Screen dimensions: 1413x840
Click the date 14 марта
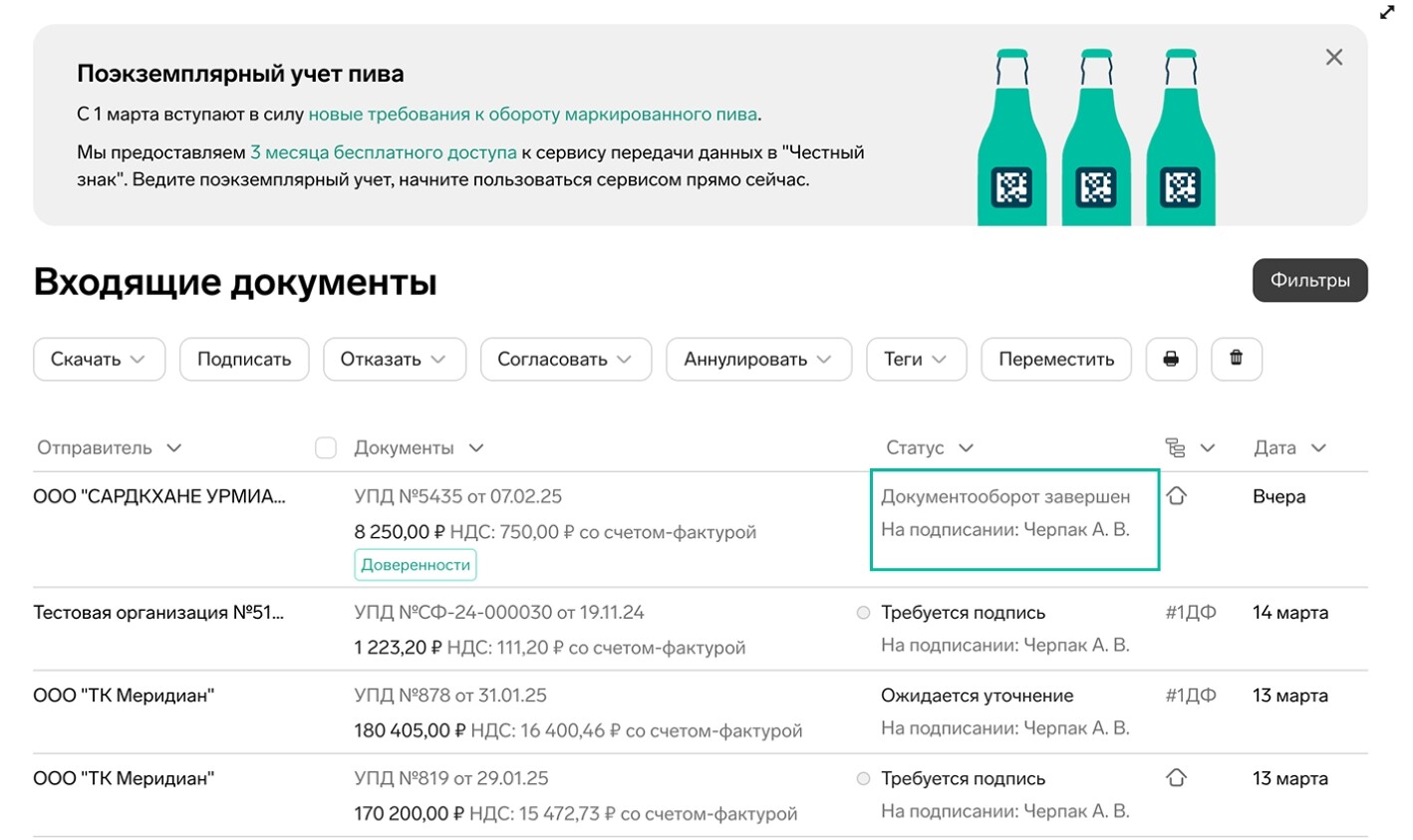tap(1290, 613)
